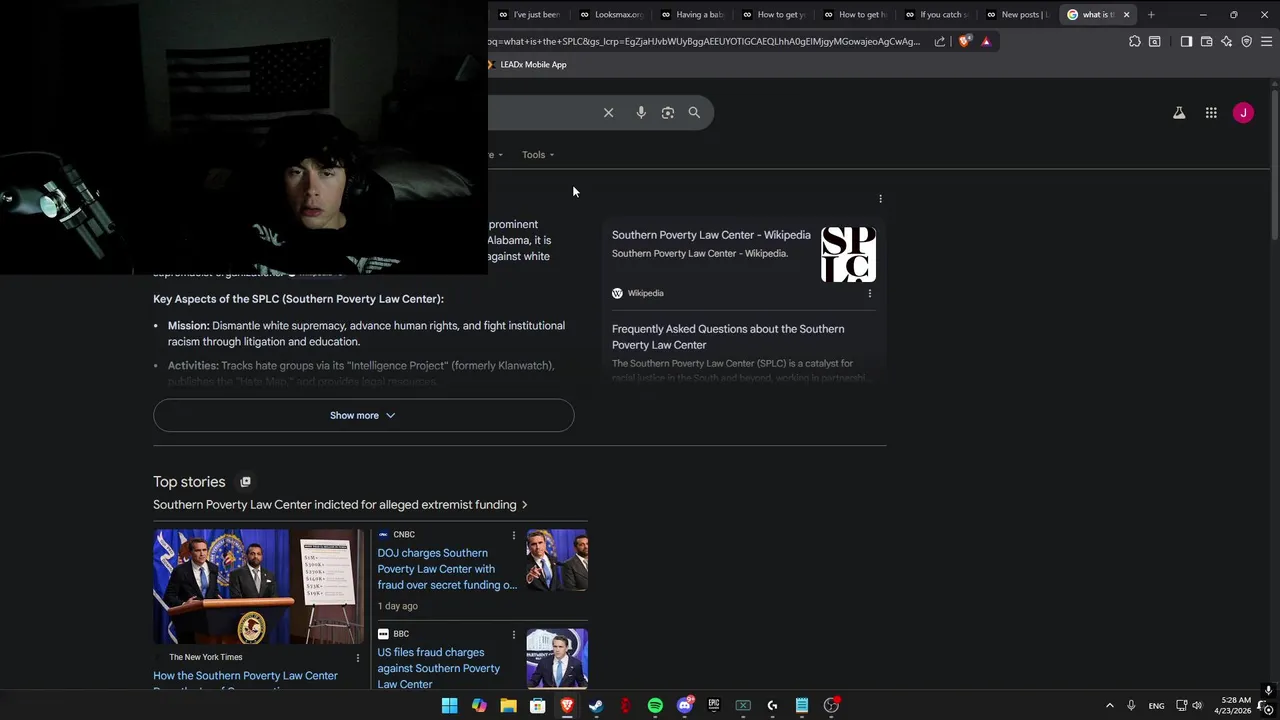Open Brave Shields lion icon
1280x720 pixels.
point(964,41)
